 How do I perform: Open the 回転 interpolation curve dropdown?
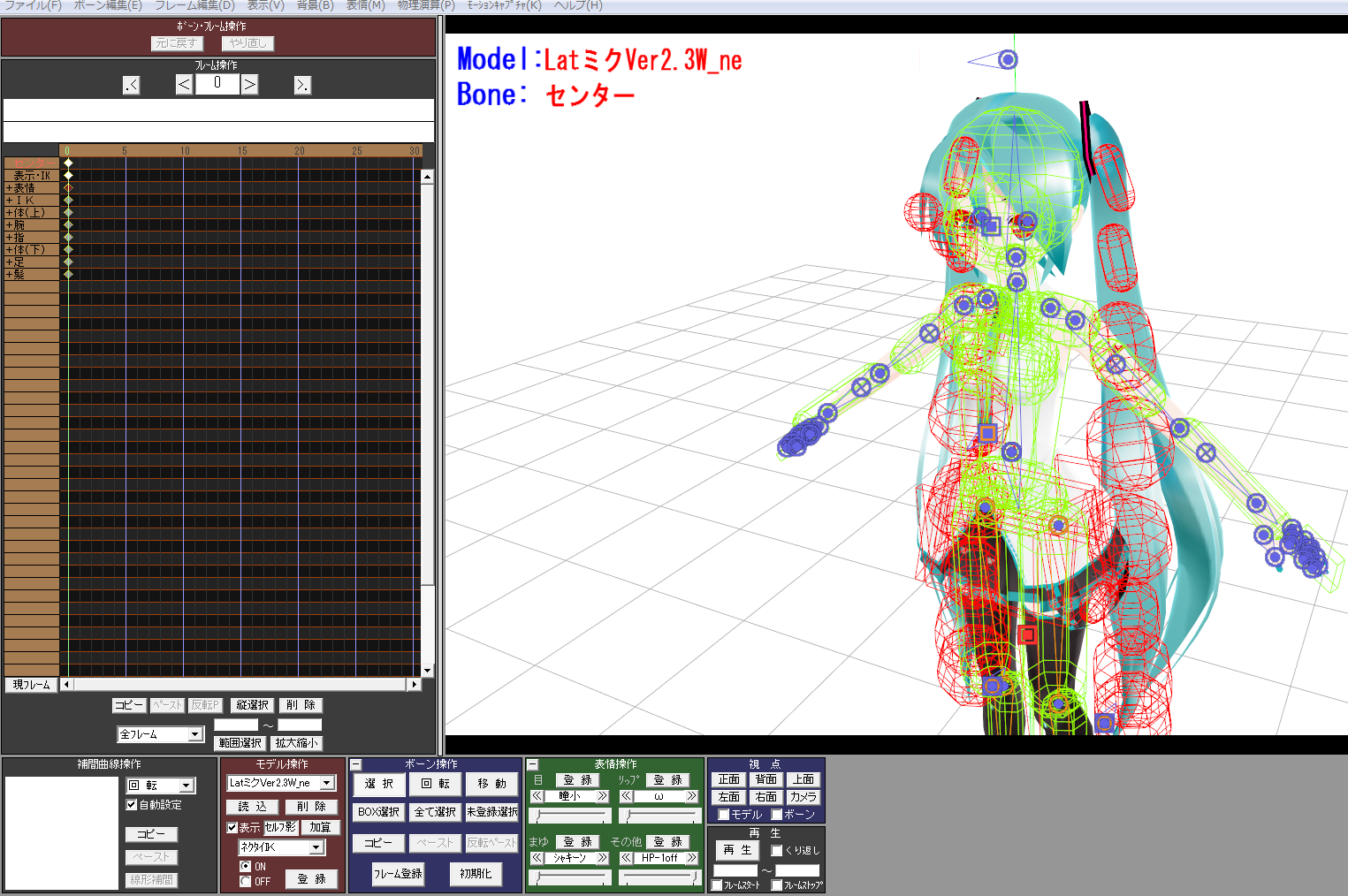(160, 785)
